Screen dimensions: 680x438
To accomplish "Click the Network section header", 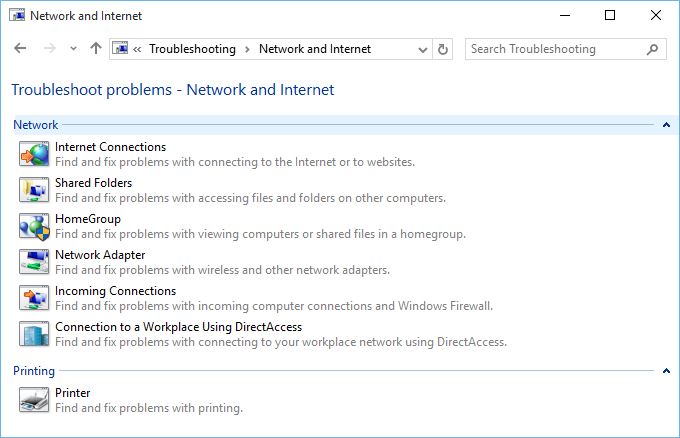I will click(x=36, y=125).
